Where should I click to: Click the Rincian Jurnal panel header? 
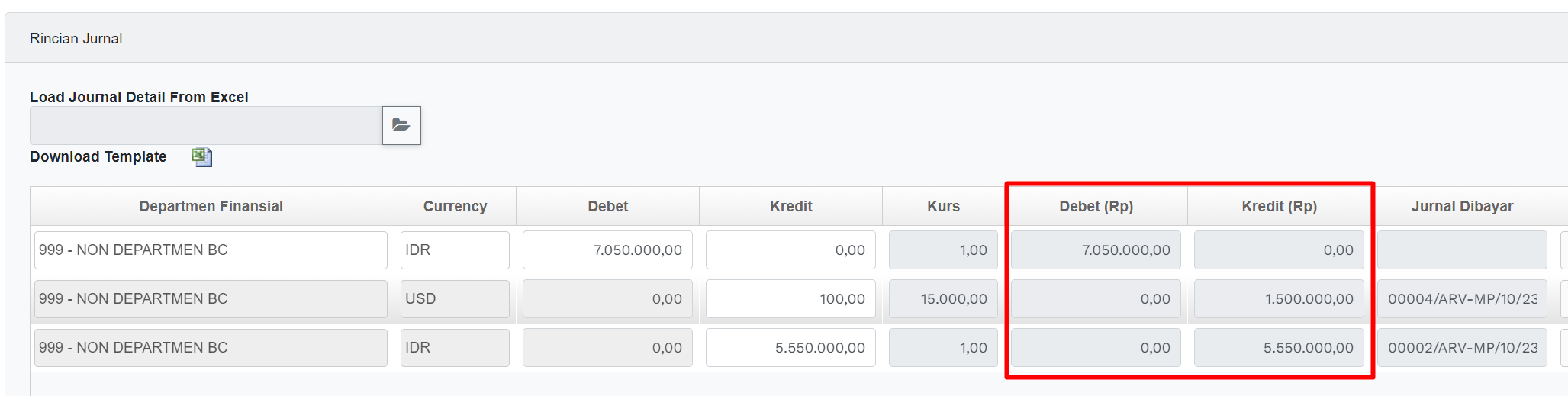76,38
